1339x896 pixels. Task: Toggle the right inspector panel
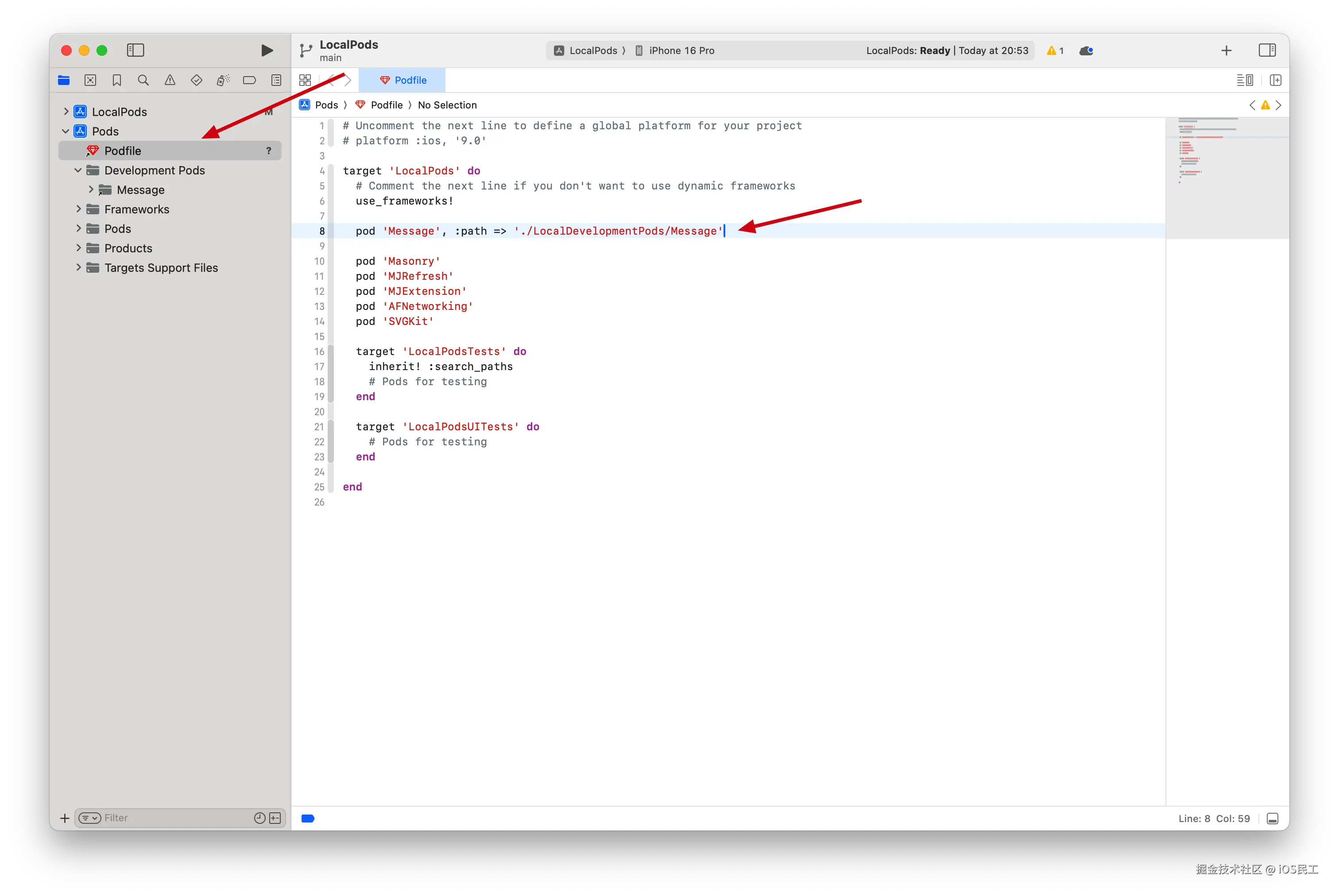tap(1267, 50)
